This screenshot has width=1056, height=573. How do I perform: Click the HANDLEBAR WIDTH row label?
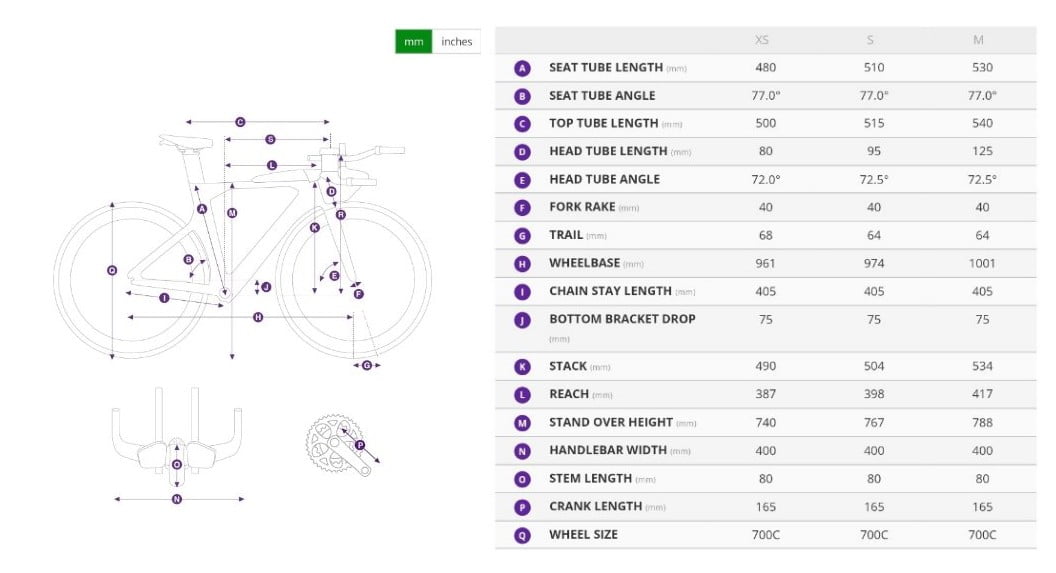point(609,451)
